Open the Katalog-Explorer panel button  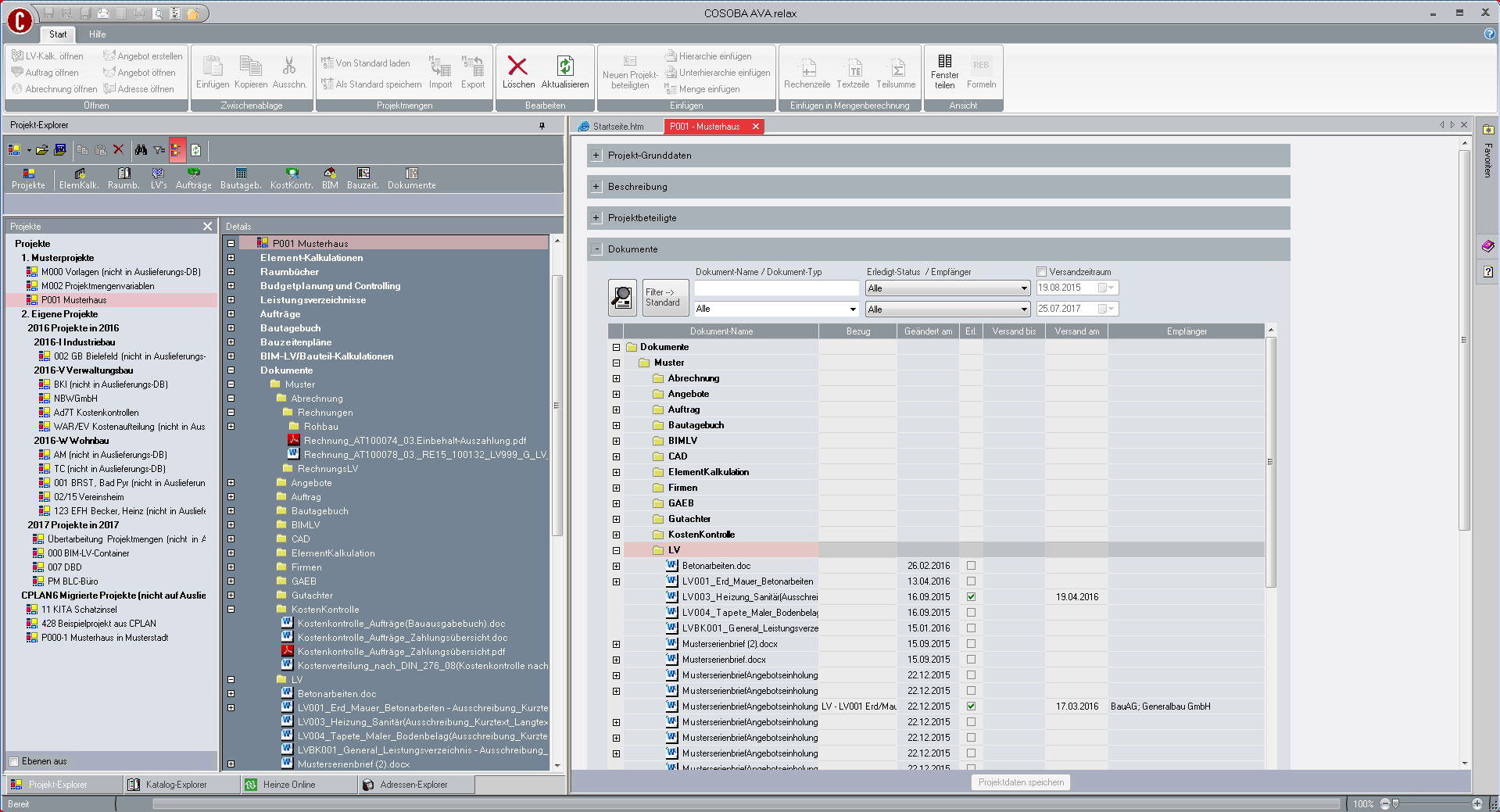pyautogui.click(x=176, y=785)
